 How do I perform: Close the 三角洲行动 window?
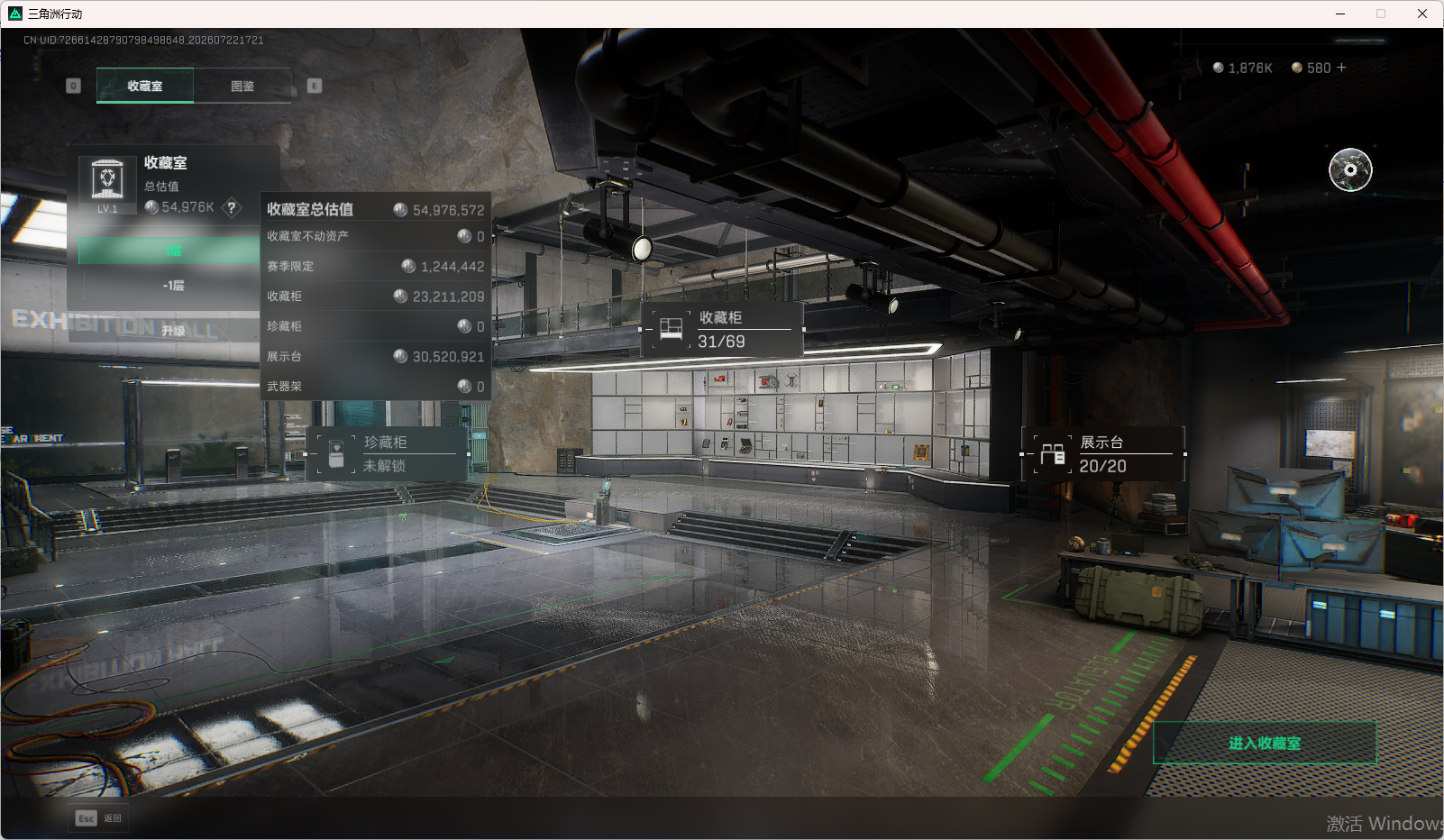click(1422, 14)
